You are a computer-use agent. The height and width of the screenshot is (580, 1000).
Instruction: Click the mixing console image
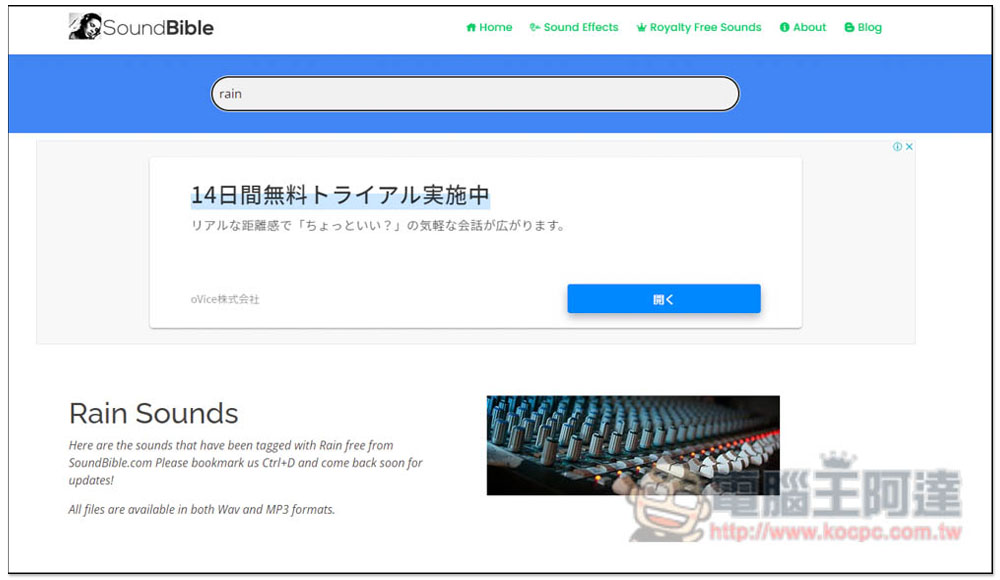coord(633,445)
